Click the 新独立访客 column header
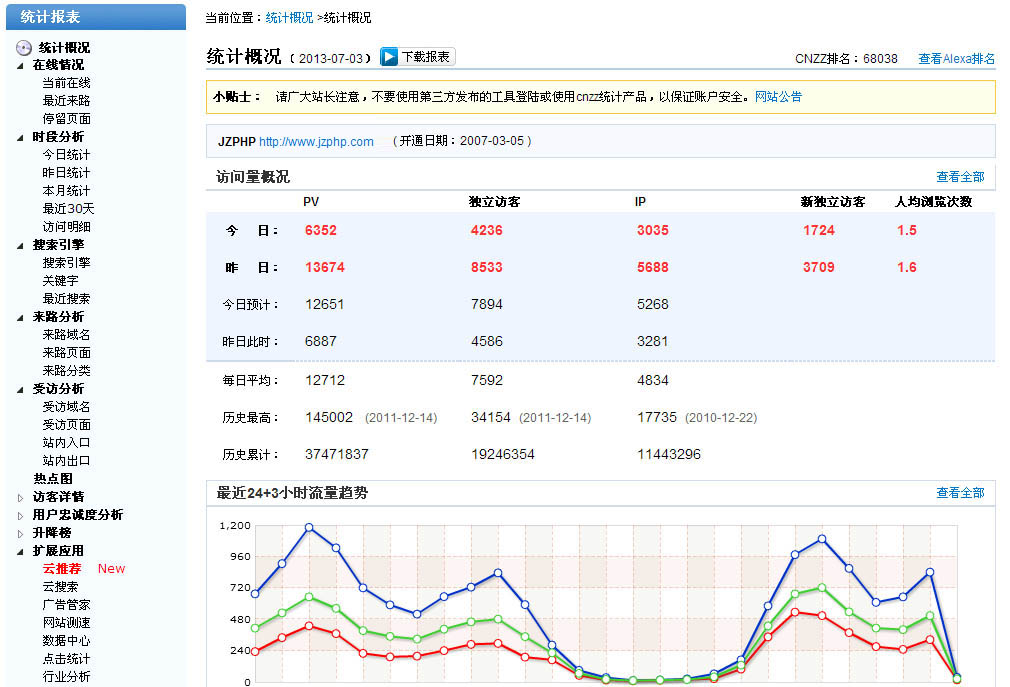 pyautogui.click(x=833, y=202)
